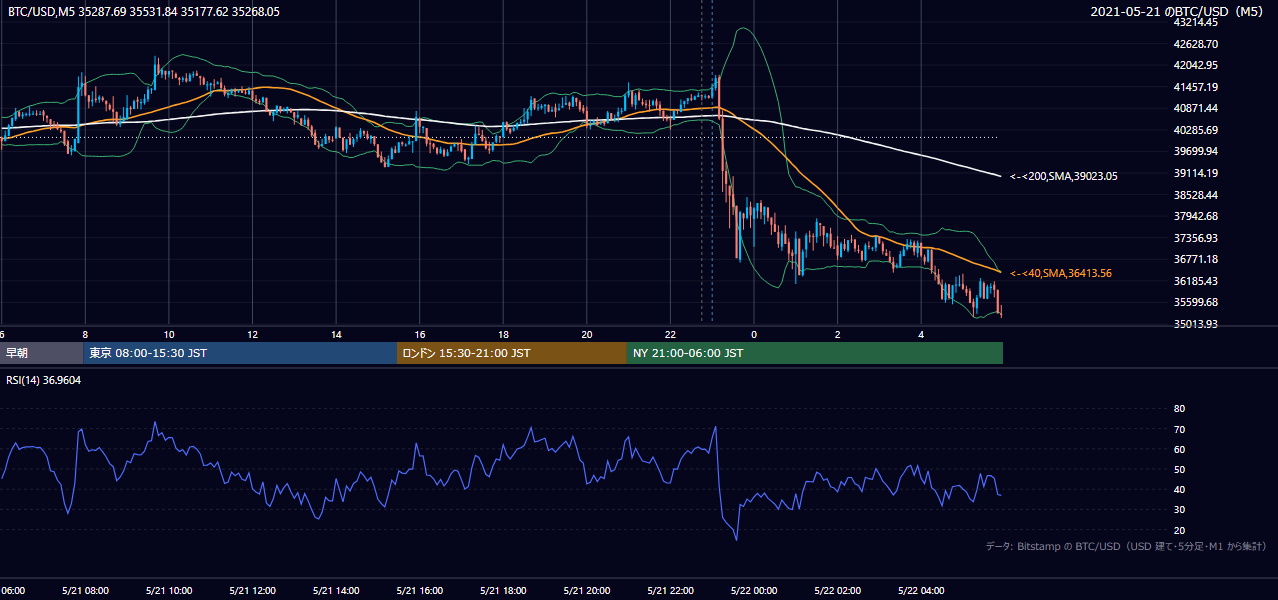
Task: Click the hour label 18 above session bars
Action: pos(503,335)
